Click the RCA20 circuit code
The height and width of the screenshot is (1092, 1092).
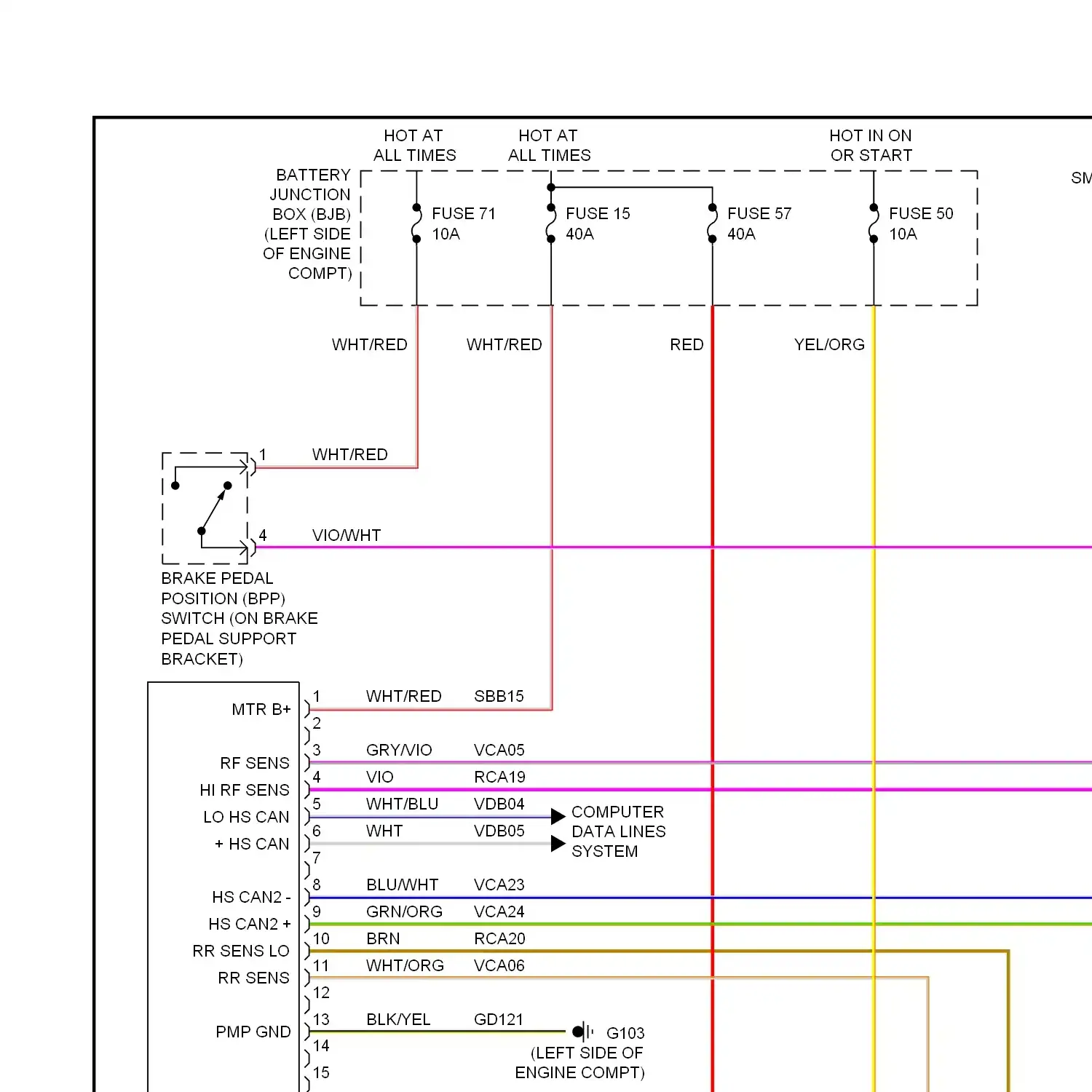(499, 938)
